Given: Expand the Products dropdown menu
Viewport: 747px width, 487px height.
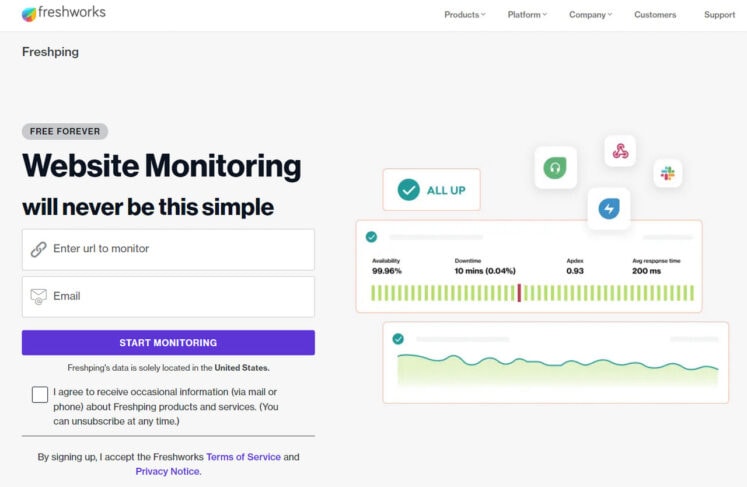Looking at the screenshot, I should click(x=465, y=15).
